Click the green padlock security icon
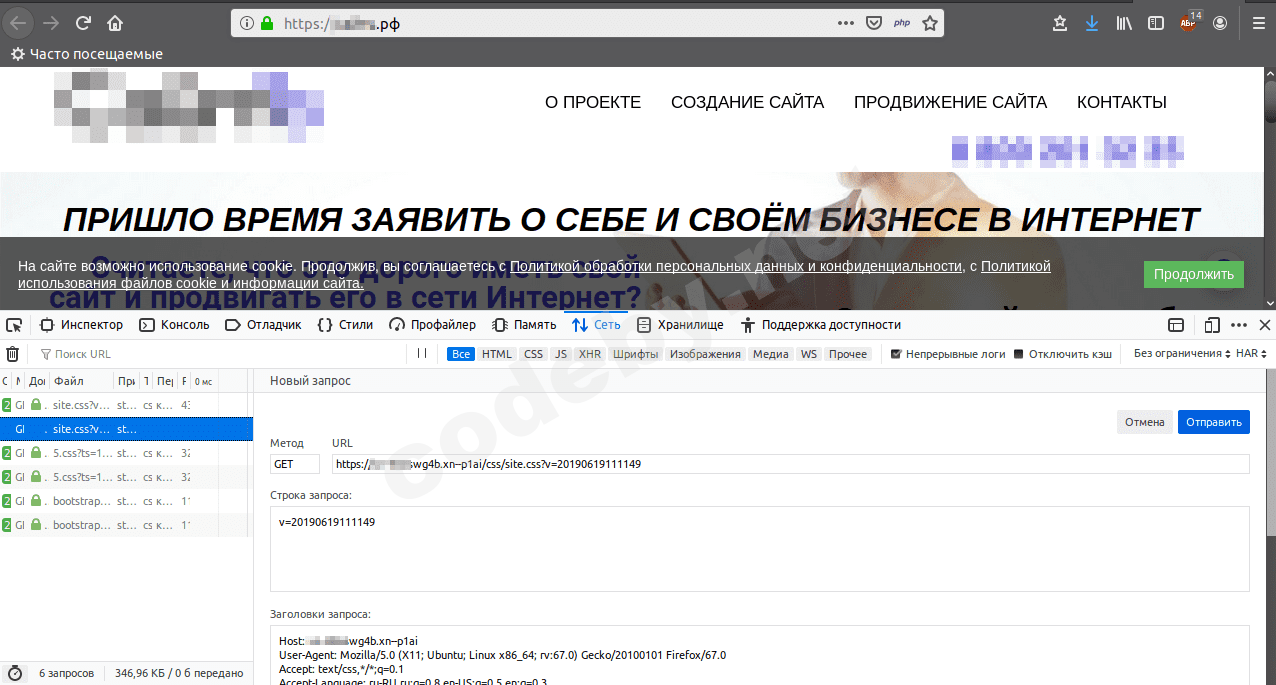The width and height of the screenshot is (1276, 685). coord(267,23)
